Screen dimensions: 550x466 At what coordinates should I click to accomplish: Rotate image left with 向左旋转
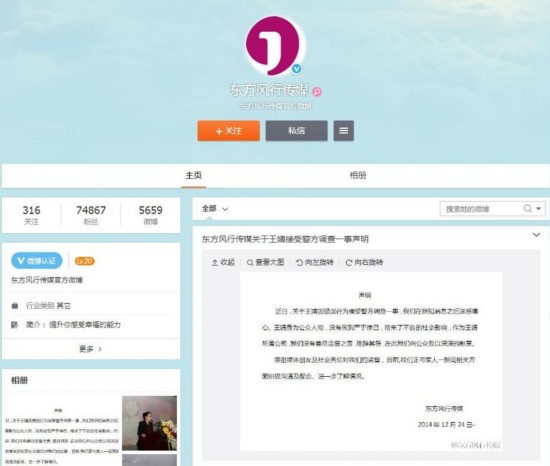click(315, 262)
